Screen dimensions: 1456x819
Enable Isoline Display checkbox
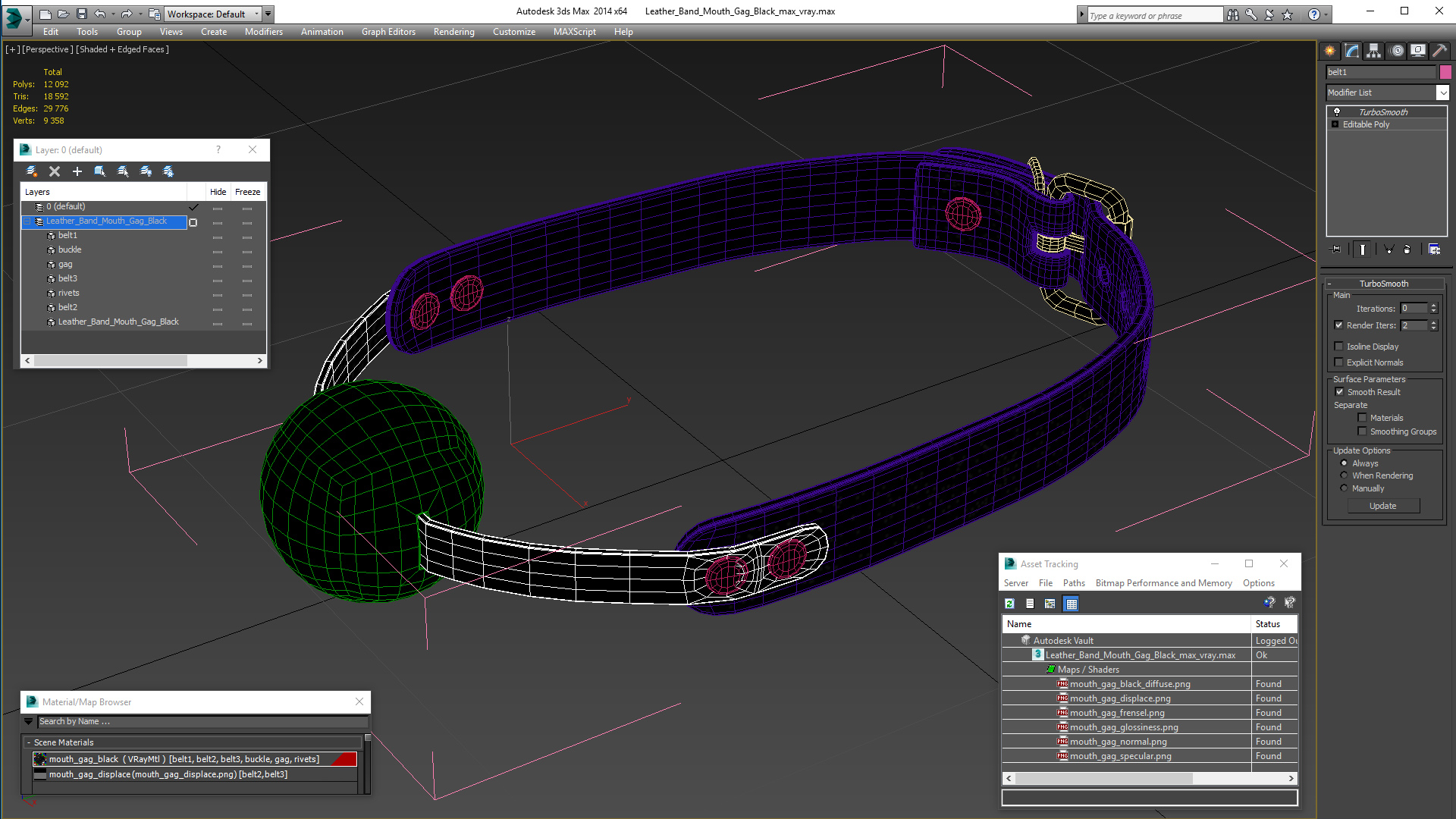coord(1338,347)
